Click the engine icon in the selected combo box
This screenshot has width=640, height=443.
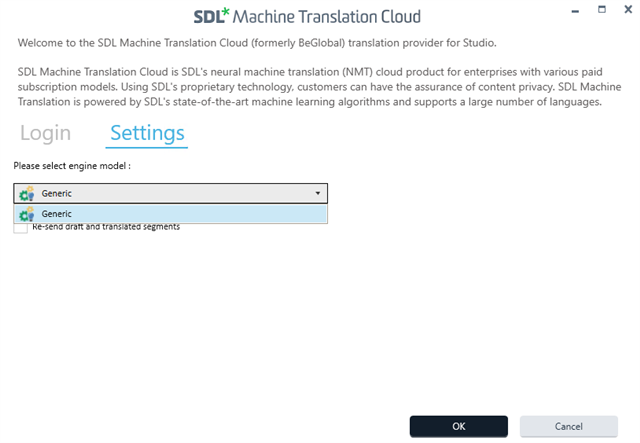click(x=27, y=194)
